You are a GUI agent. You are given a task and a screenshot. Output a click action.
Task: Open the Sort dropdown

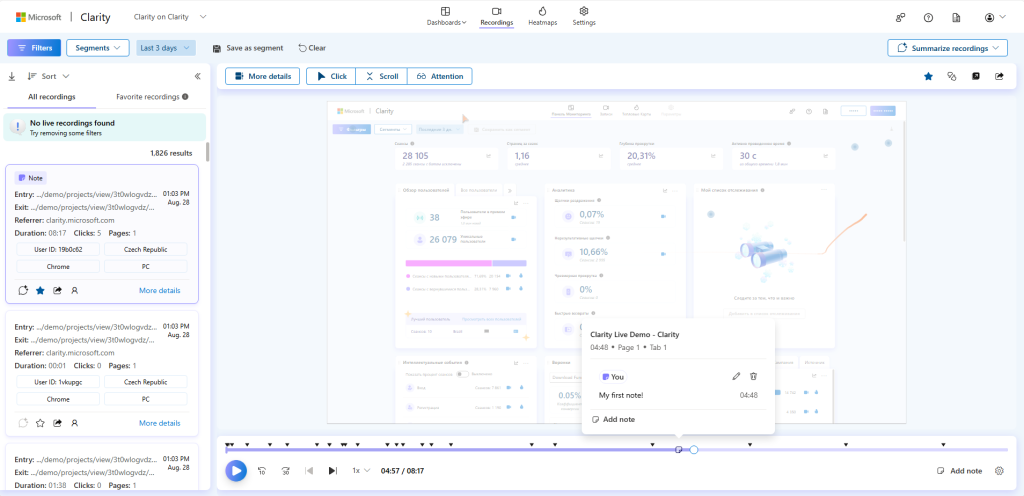48,76
